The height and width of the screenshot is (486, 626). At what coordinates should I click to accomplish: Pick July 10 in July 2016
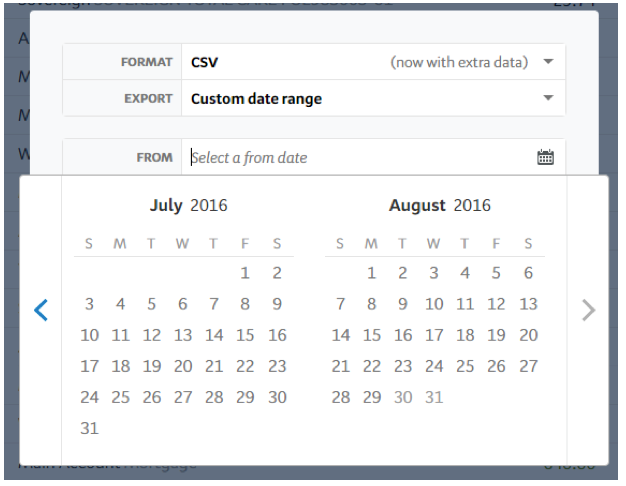coord(89,335)
